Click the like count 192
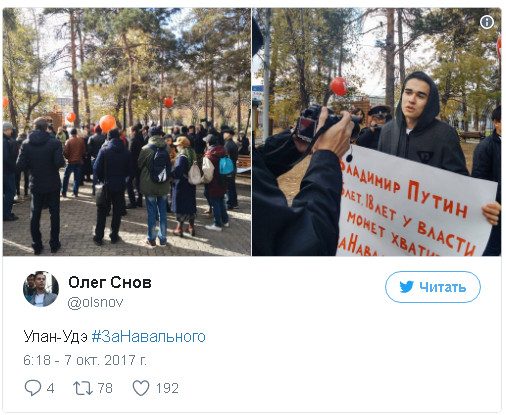Image resolution: width=506 pixels, height=415 pixels. [167, 388]
